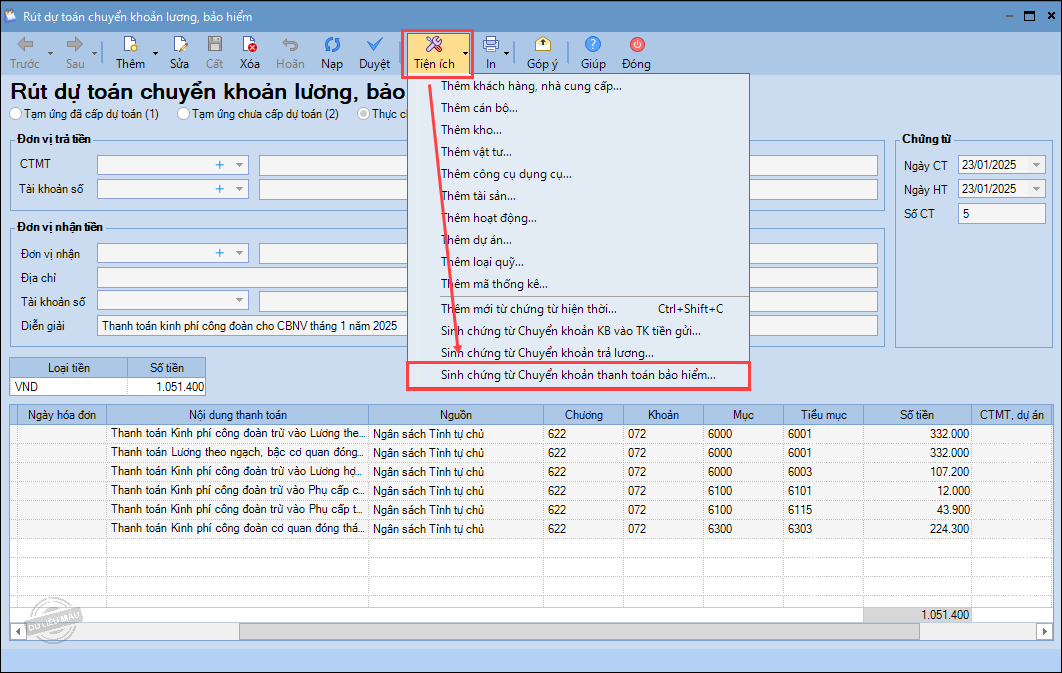Expand the In print dropdown arrow
The width and height of the screenshot is (1062, 673).
coord(506,53)
